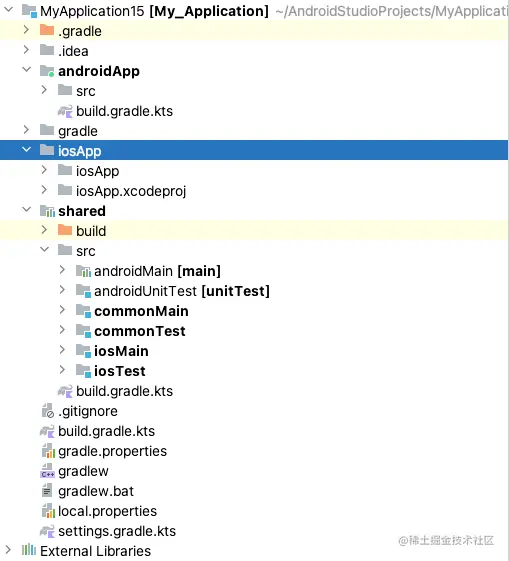Screen dimensions: 509x561
Task: Select the MyApplication15 root project
Action: 92,11
